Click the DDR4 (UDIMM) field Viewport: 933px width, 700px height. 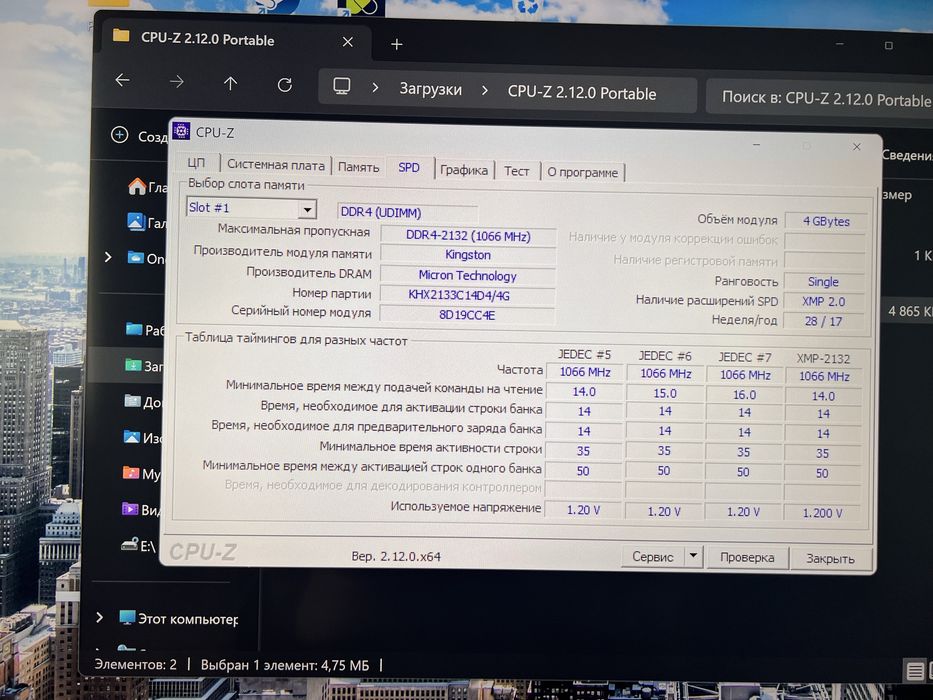[408, 212]
